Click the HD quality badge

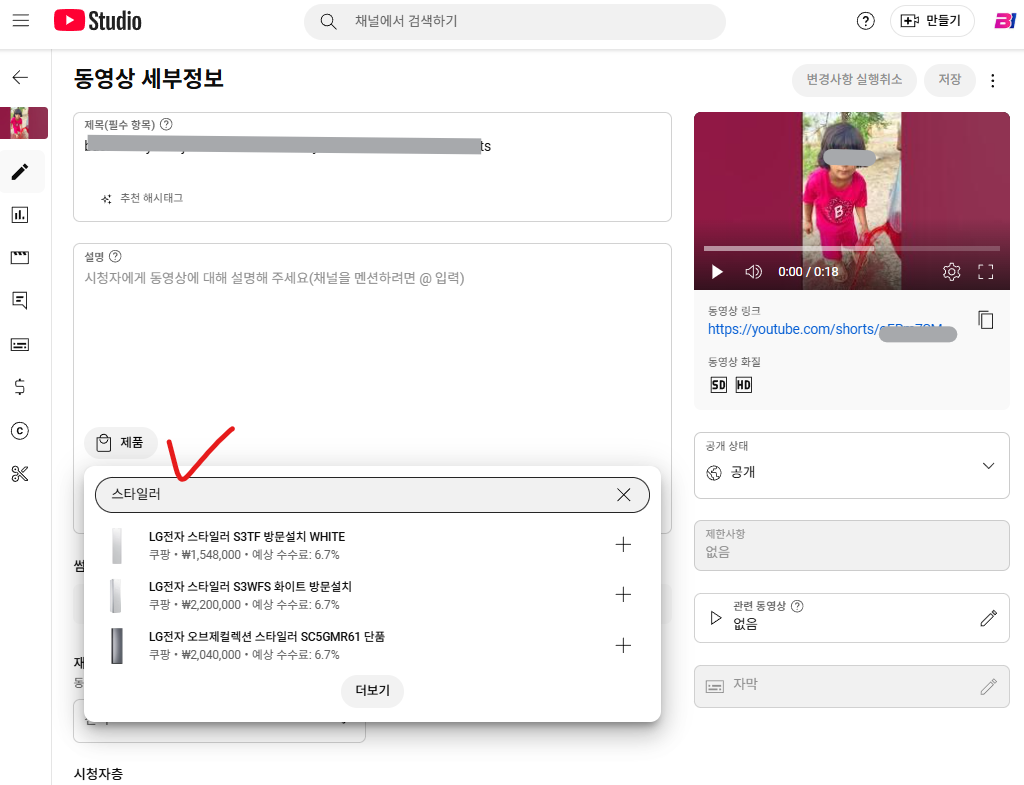click(x=744, y=385)
